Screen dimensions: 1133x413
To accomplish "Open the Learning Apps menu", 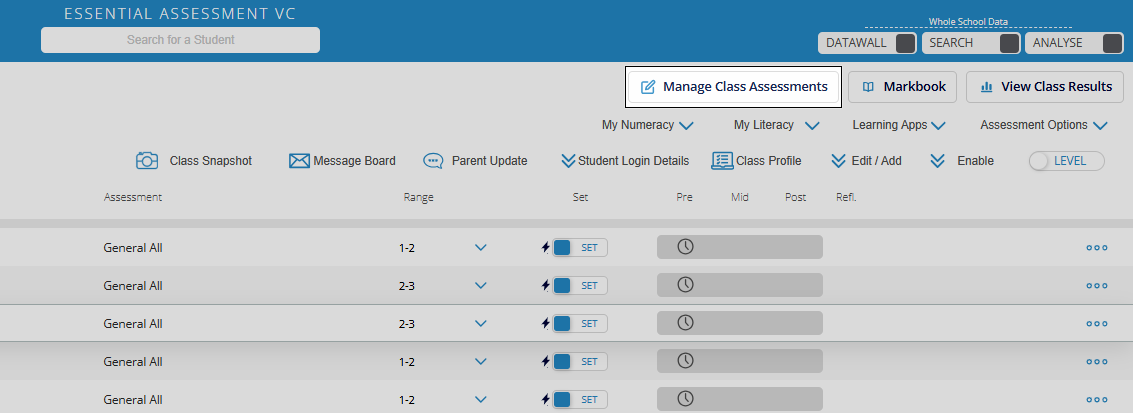I will [x=899, y=125].
